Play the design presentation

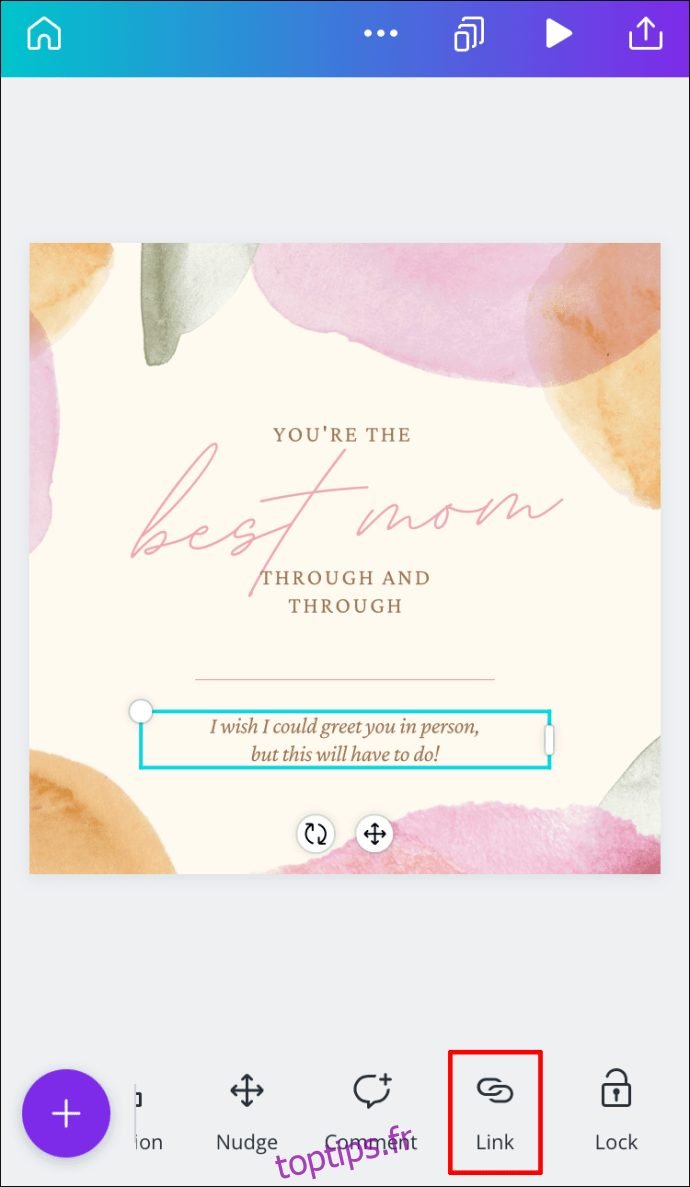pos(558,34)
